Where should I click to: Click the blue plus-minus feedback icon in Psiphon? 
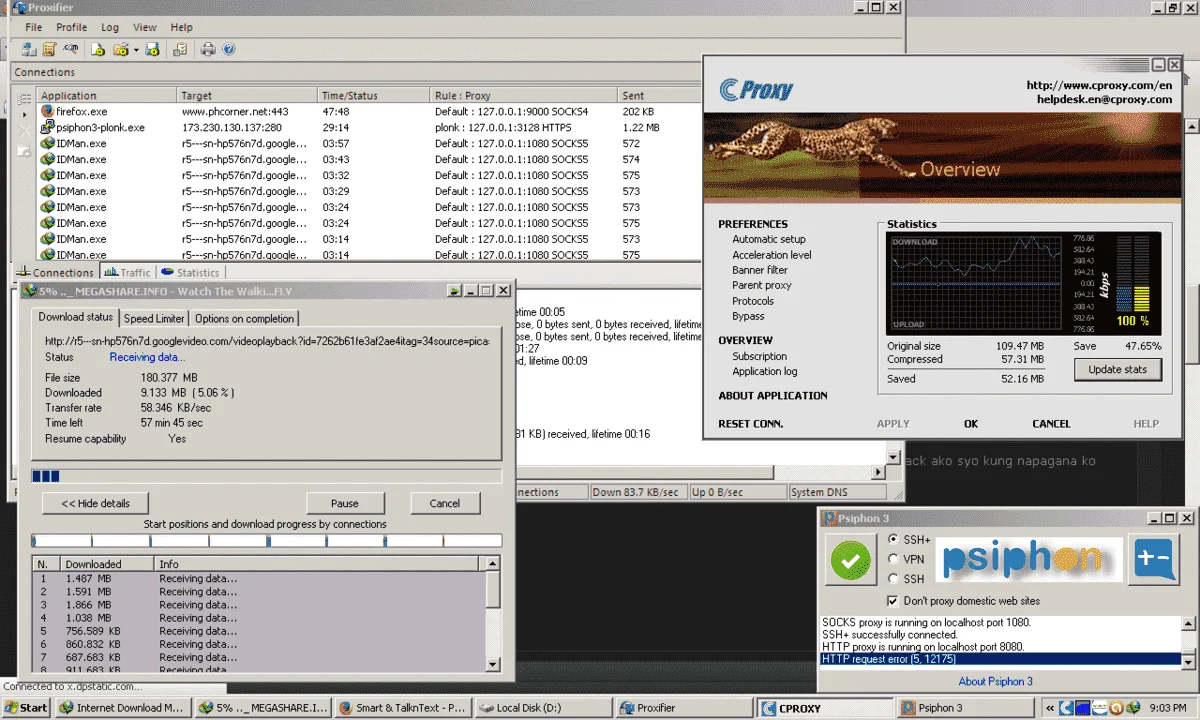pos(1153,560)
